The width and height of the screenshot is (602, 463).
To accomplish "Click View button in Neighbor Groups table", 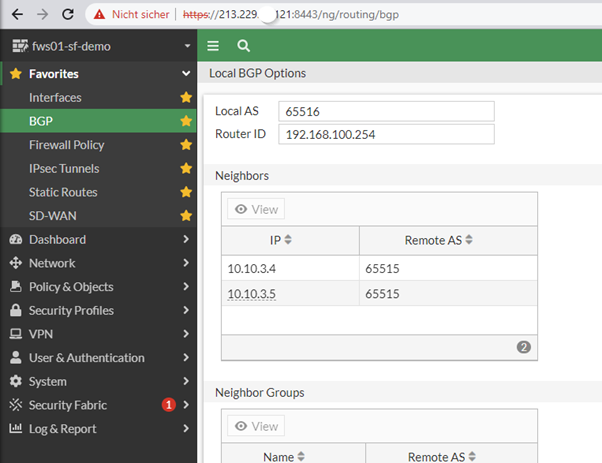I will [256, 426].
